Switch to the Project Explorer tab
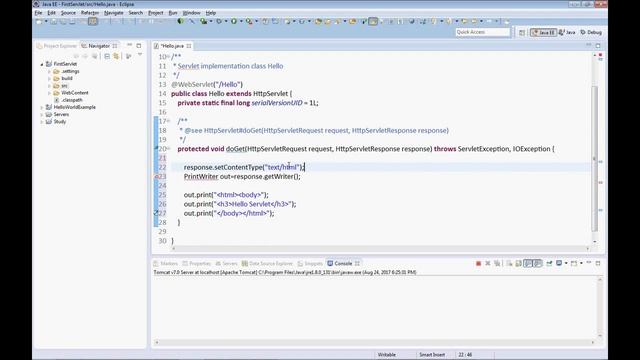 click(x=57, y=46)
